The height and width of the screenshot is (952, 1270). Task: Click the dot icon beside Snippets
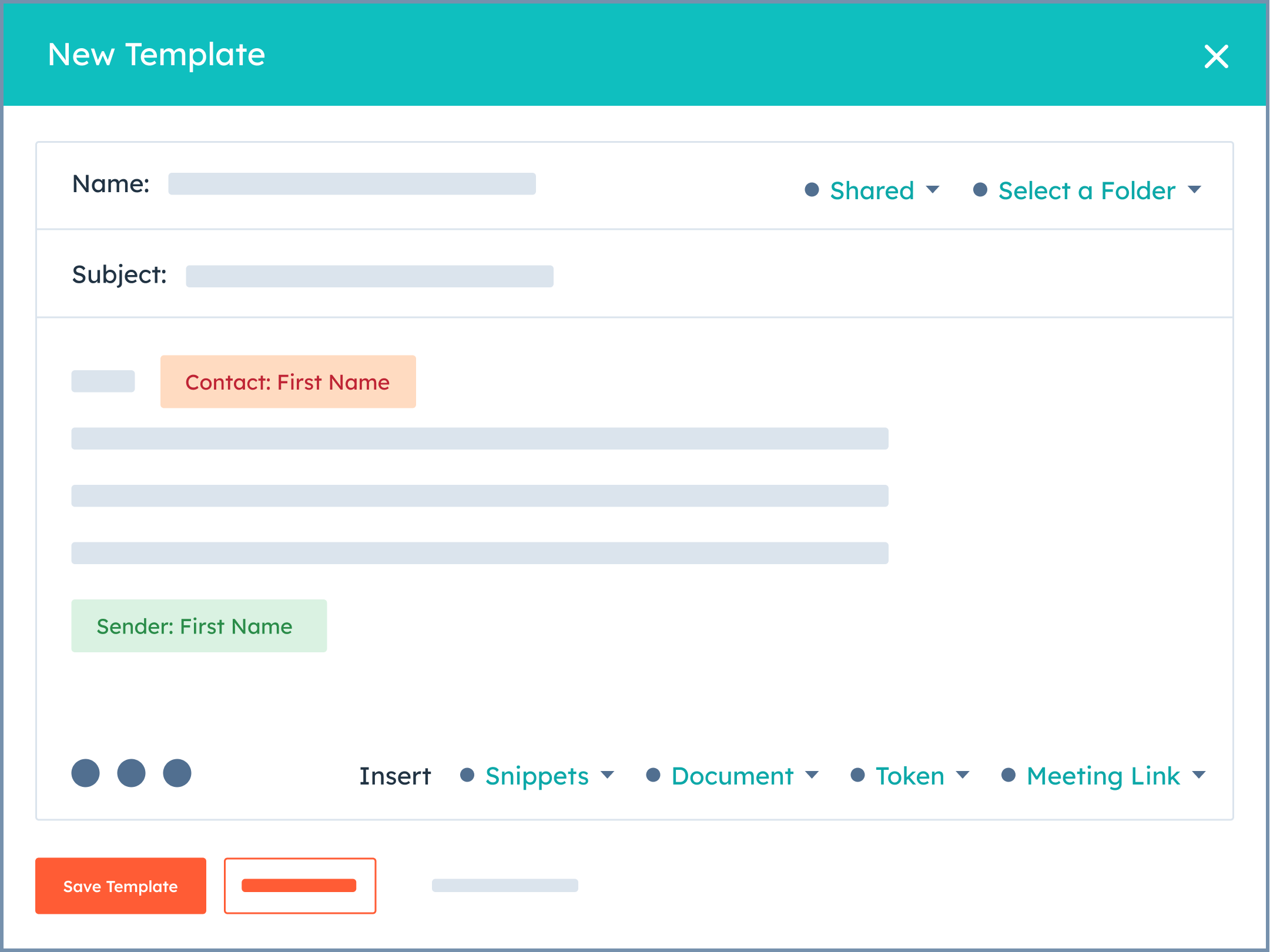pos(467,775)
